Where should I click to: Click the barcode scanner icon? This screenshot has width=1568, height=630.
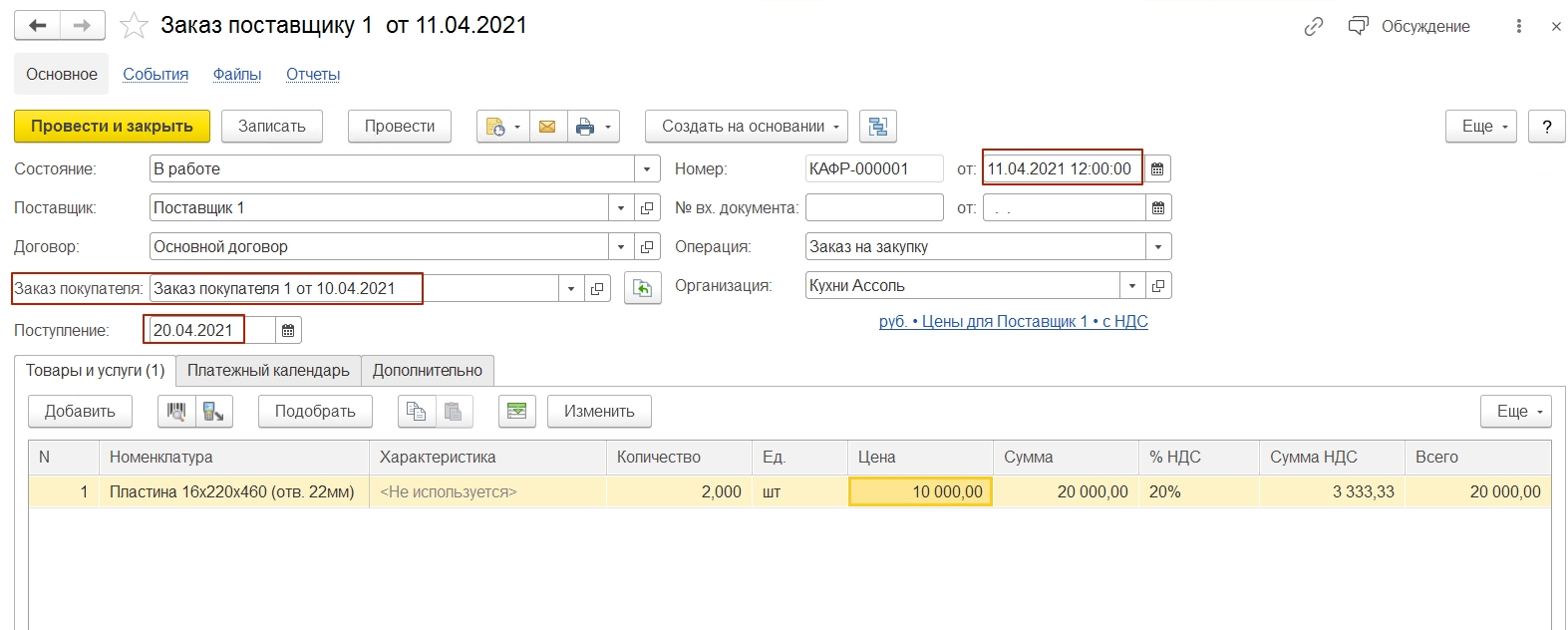[176, 412]
